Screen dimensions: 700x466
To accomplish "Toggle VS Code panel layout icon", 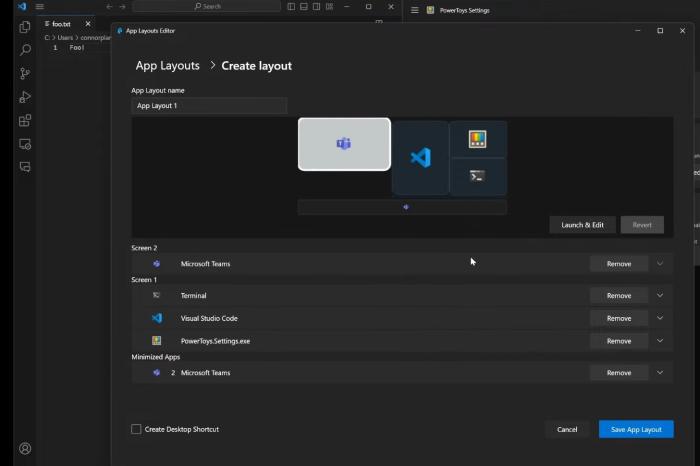I will [x=304, y=6].
